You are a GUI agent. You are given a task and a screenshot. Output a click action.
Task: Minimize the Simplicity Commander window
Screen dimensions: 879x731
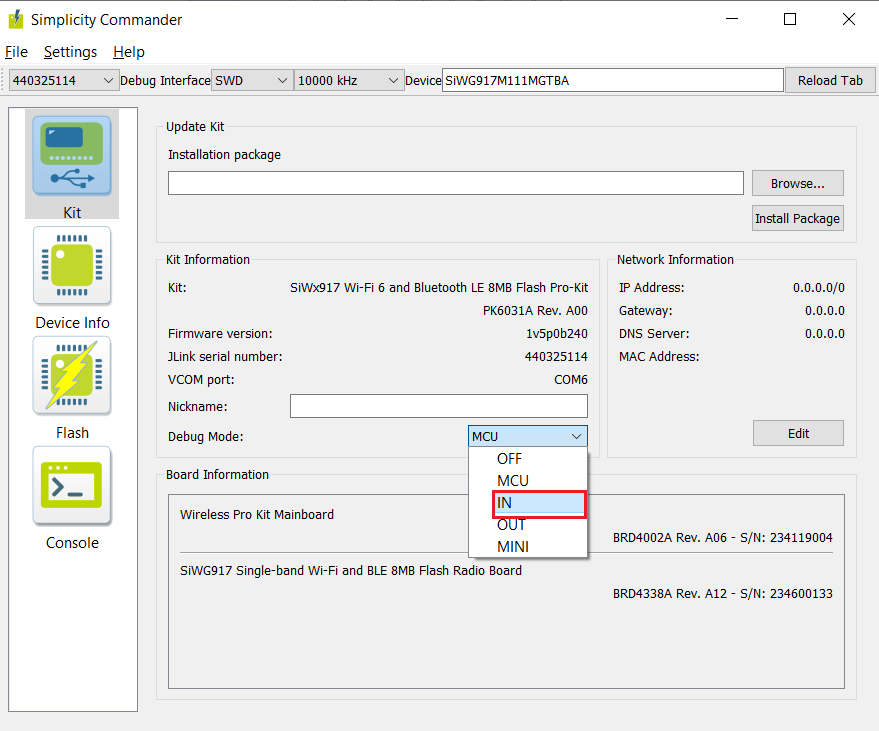tap(732, 19)
